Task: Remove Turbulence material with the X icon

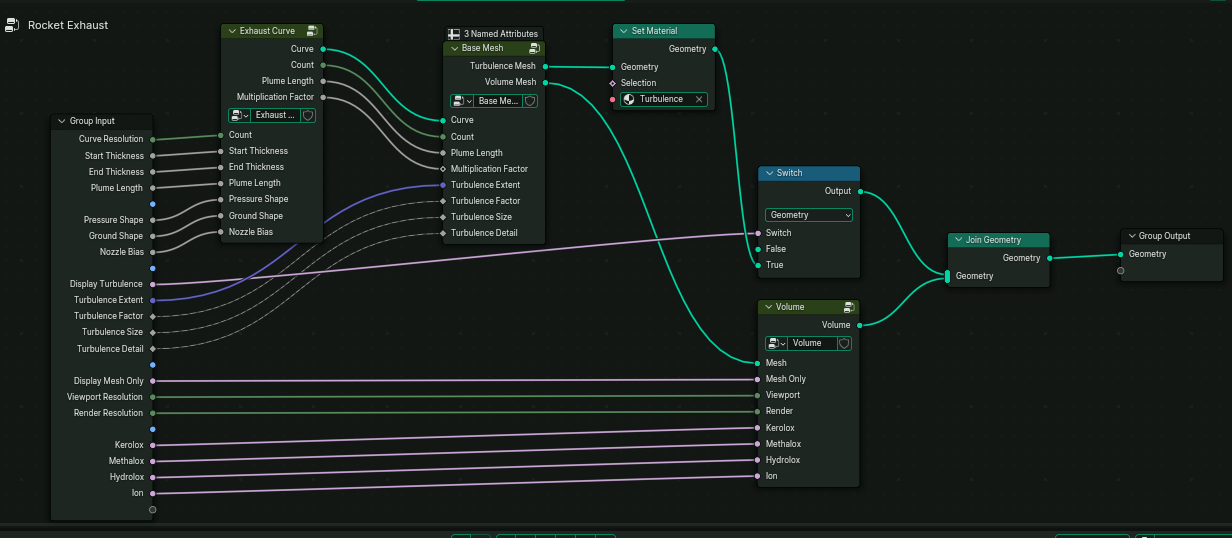Action: click(x=699, y=99)
